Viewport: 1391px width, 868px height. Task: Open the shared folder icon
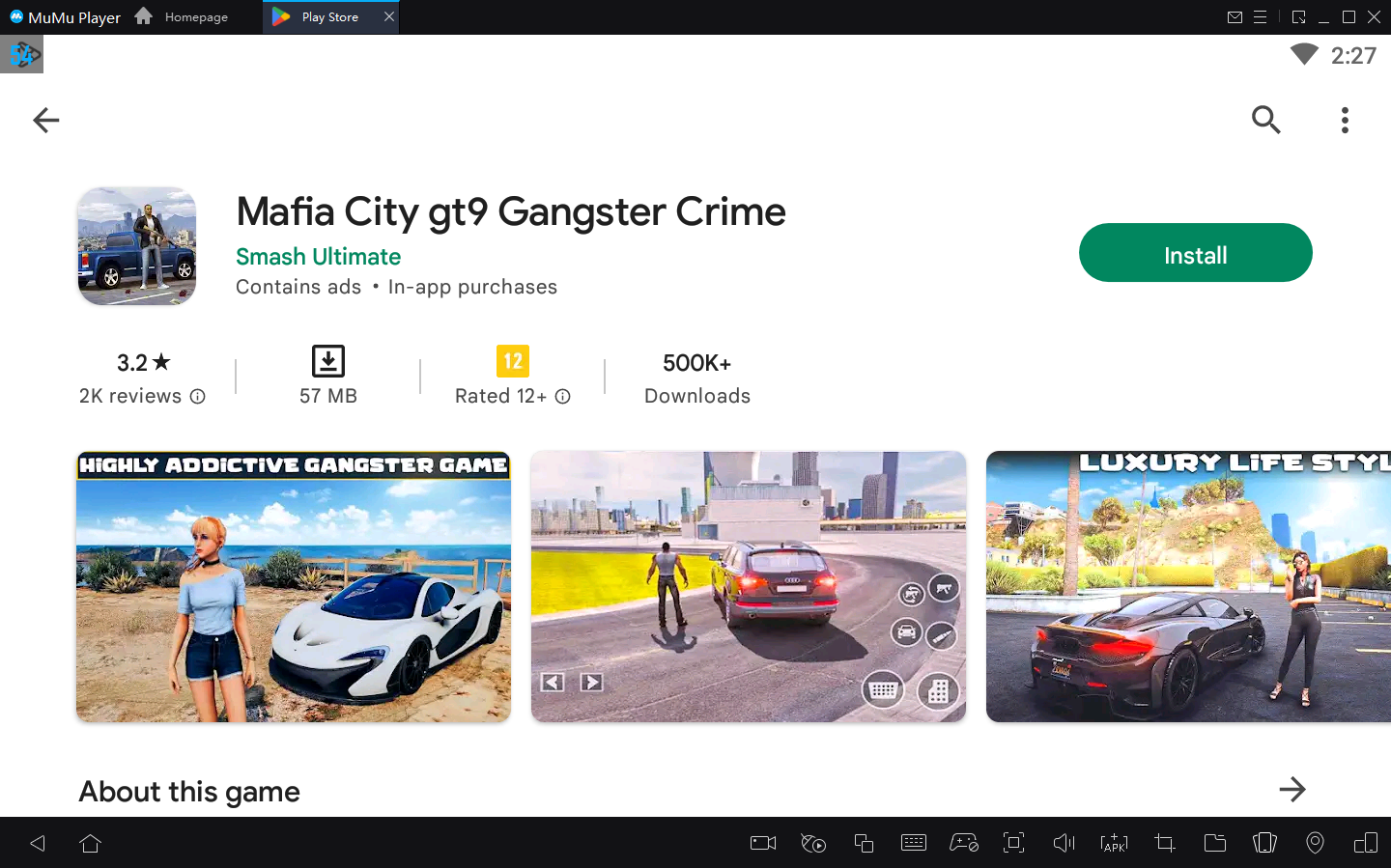(x=1214, y=843)
